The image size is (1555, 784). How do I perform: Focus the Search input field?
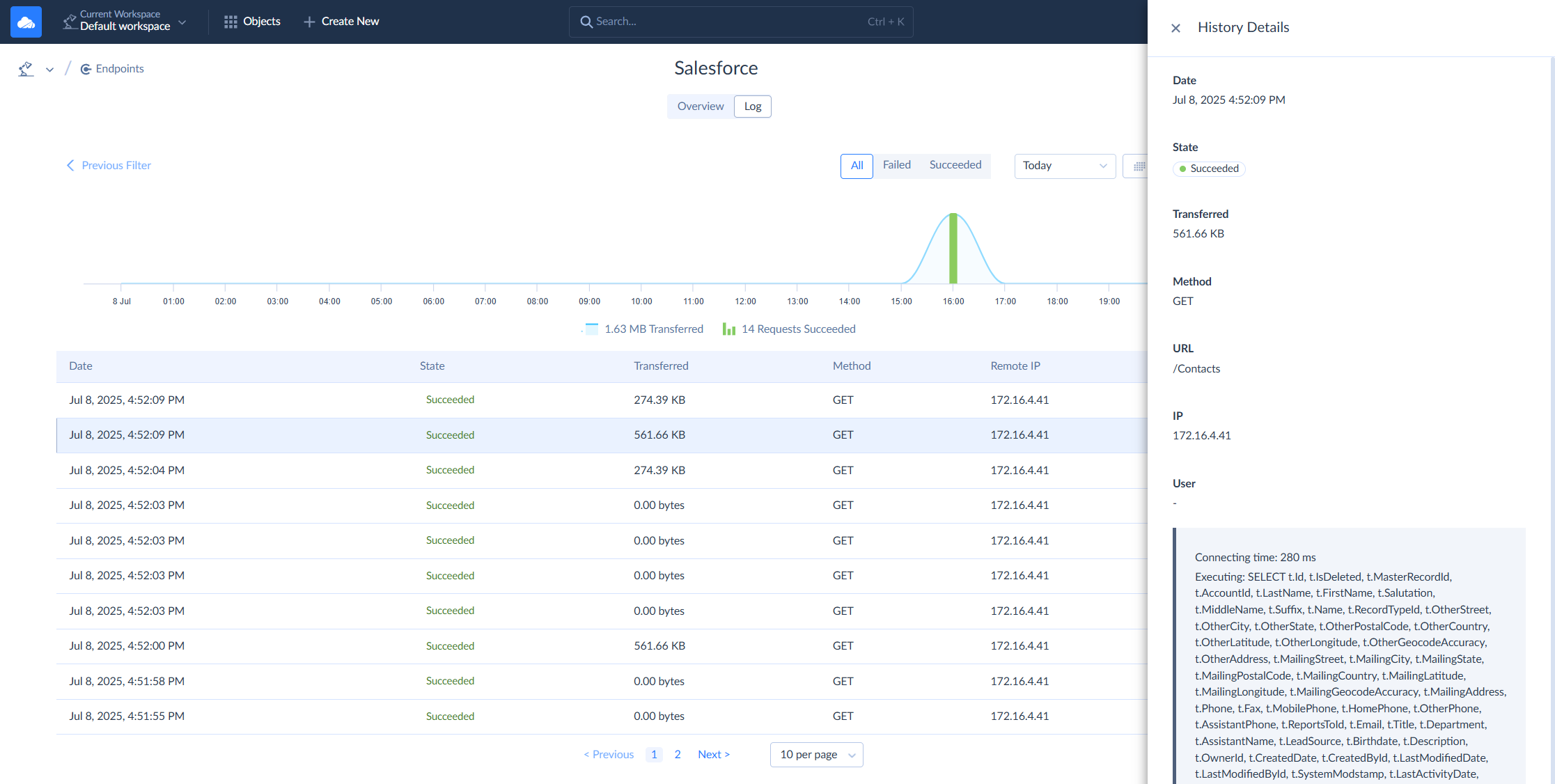coord(741,22)
